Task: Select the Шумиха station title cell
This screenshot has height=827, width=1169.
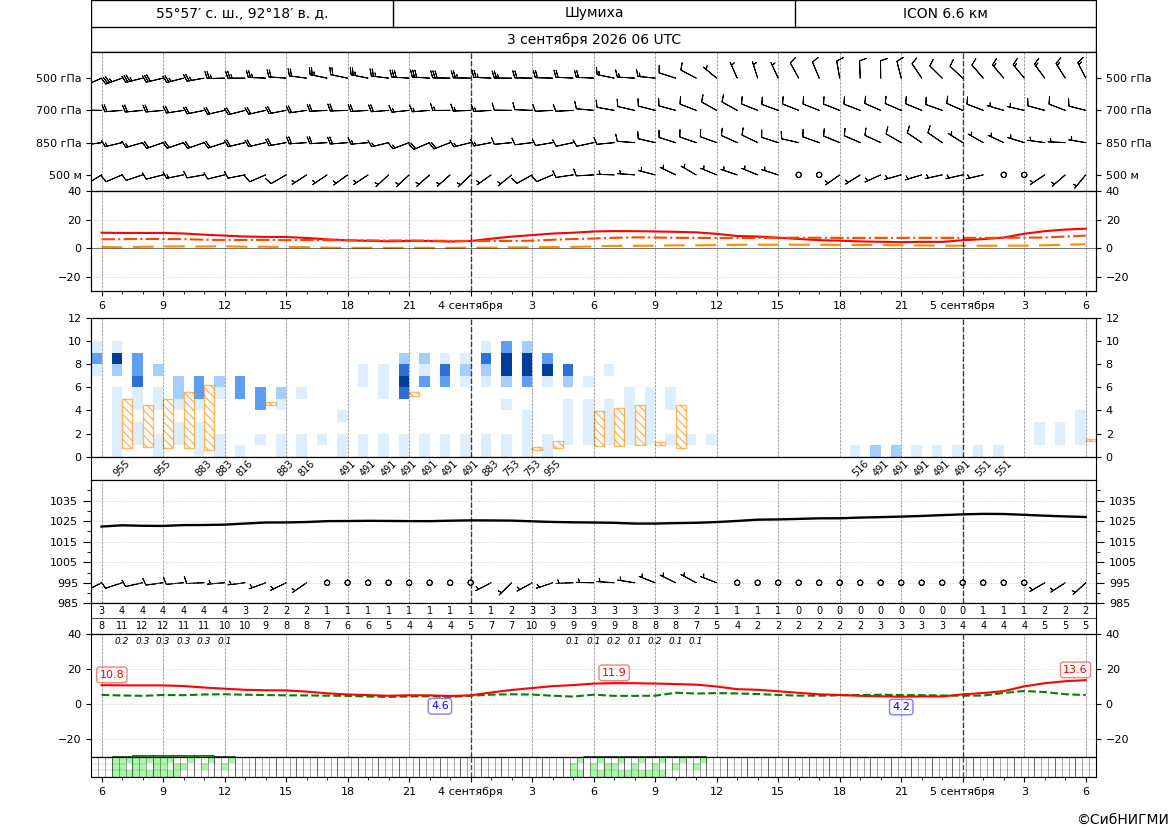Action: tap(594, 13)
